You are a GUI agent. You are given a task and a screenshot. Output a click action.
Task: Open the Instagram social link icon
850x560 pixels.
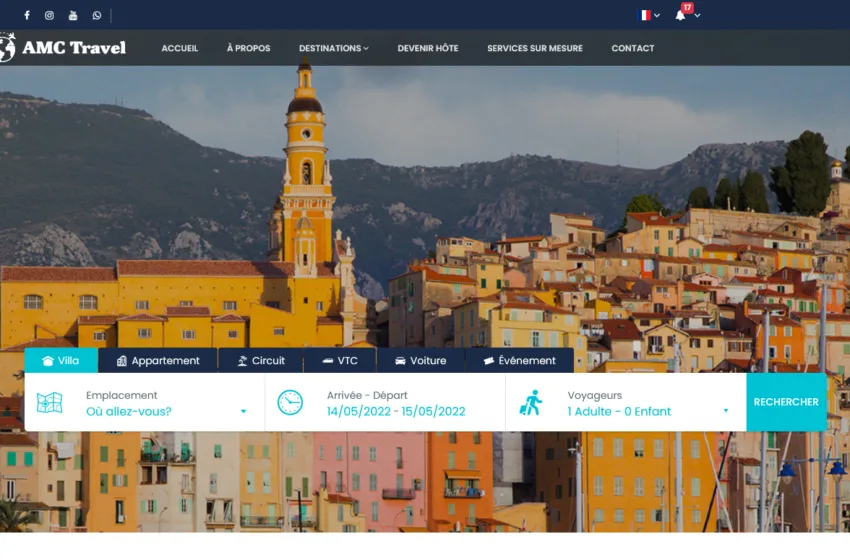tap(49, 15)
